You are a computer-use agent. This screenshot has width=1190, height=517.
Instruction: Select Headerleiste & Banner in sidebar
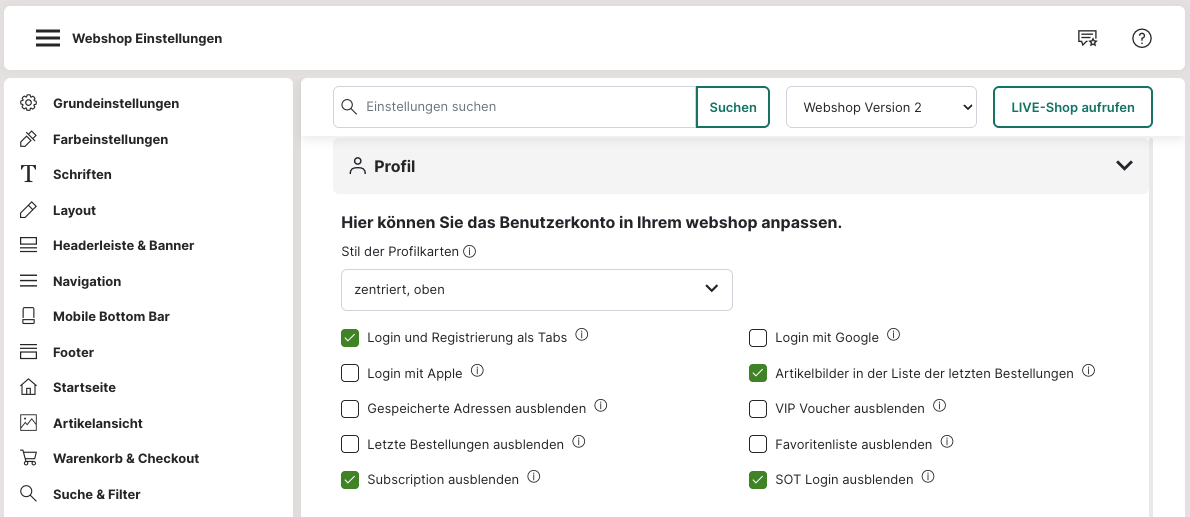click(123, 245)
